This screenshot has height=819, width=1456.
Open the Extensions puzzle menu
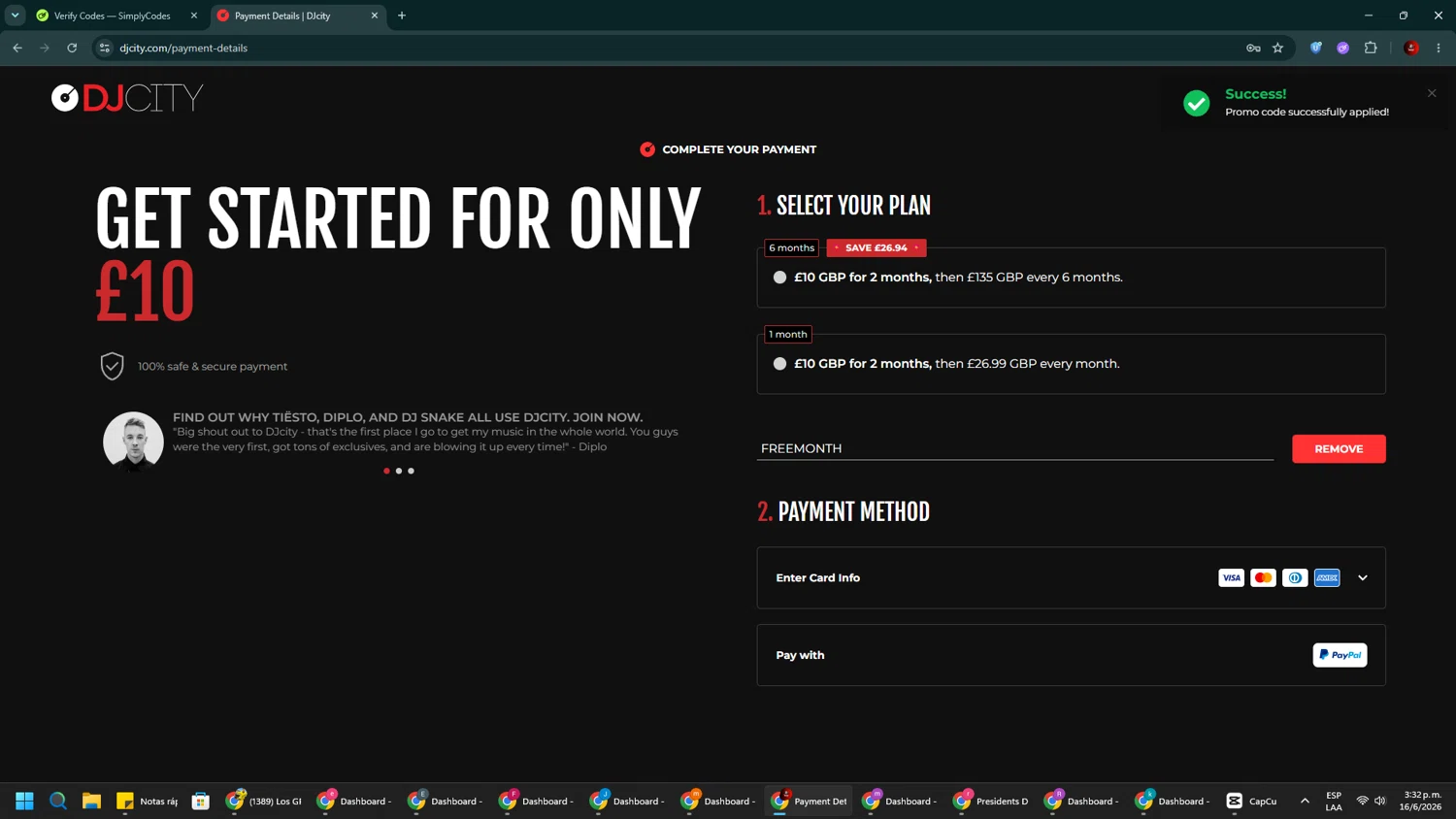[1371, 48]
